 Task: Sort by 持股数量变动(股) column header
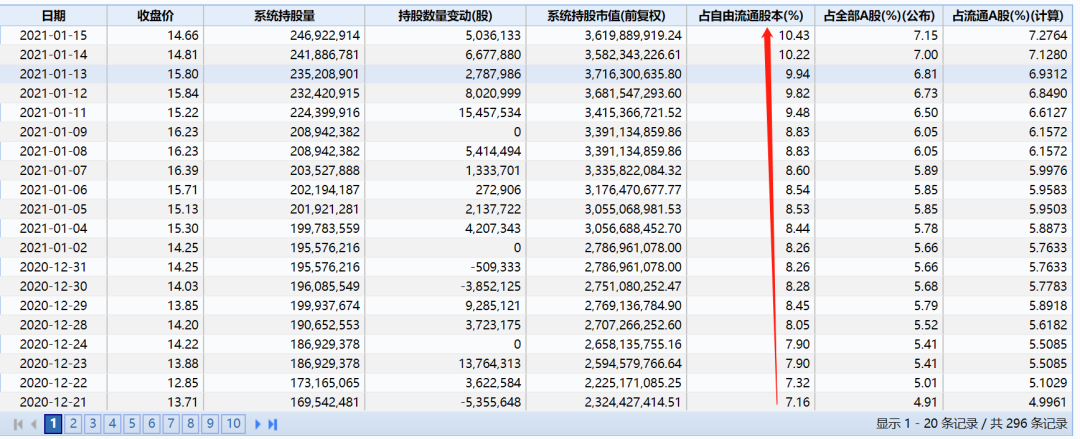click(x=445, y=15)
